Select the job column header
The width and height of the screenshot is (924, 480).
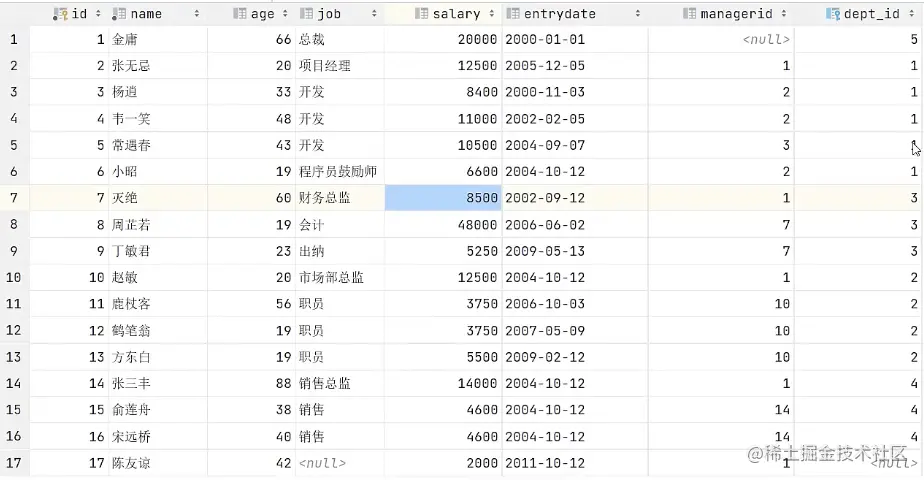click(340, 14)
